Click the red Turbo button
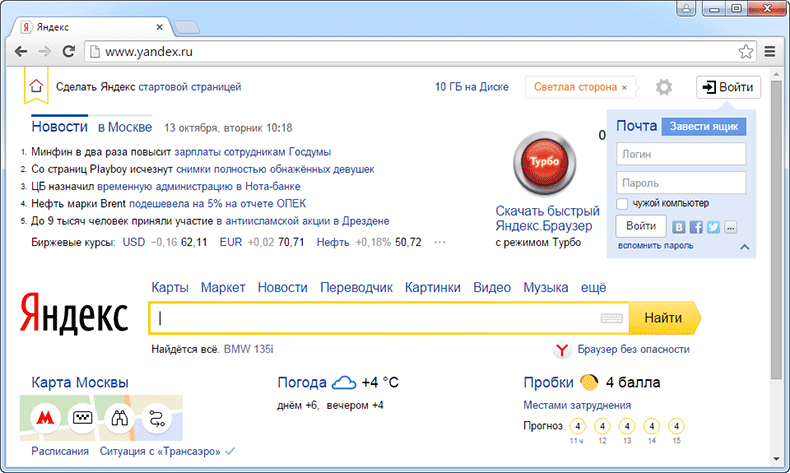Image resolution: width=790 pixels, height=473 pixels. point(544,162)
